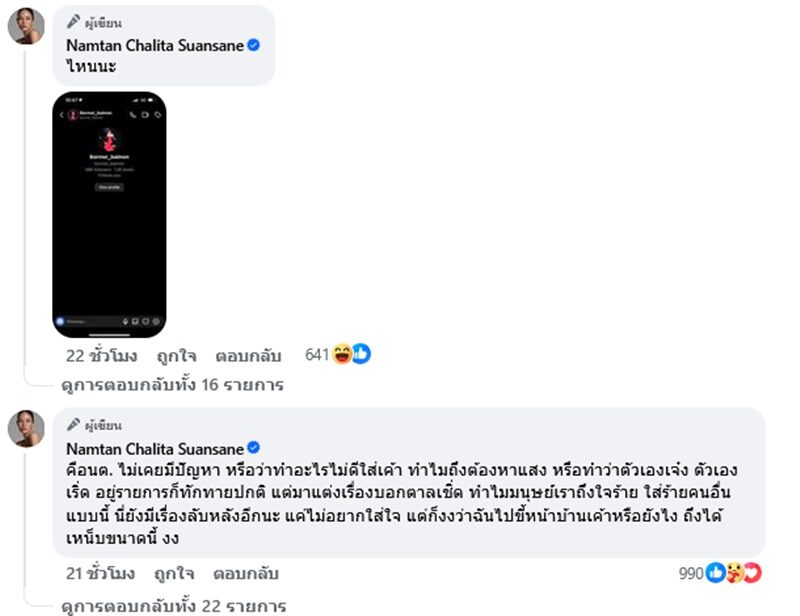Click laughing reaction emoji on first comment
The image size is (800, 616).
pyautogui.click(x=341, y=354)
